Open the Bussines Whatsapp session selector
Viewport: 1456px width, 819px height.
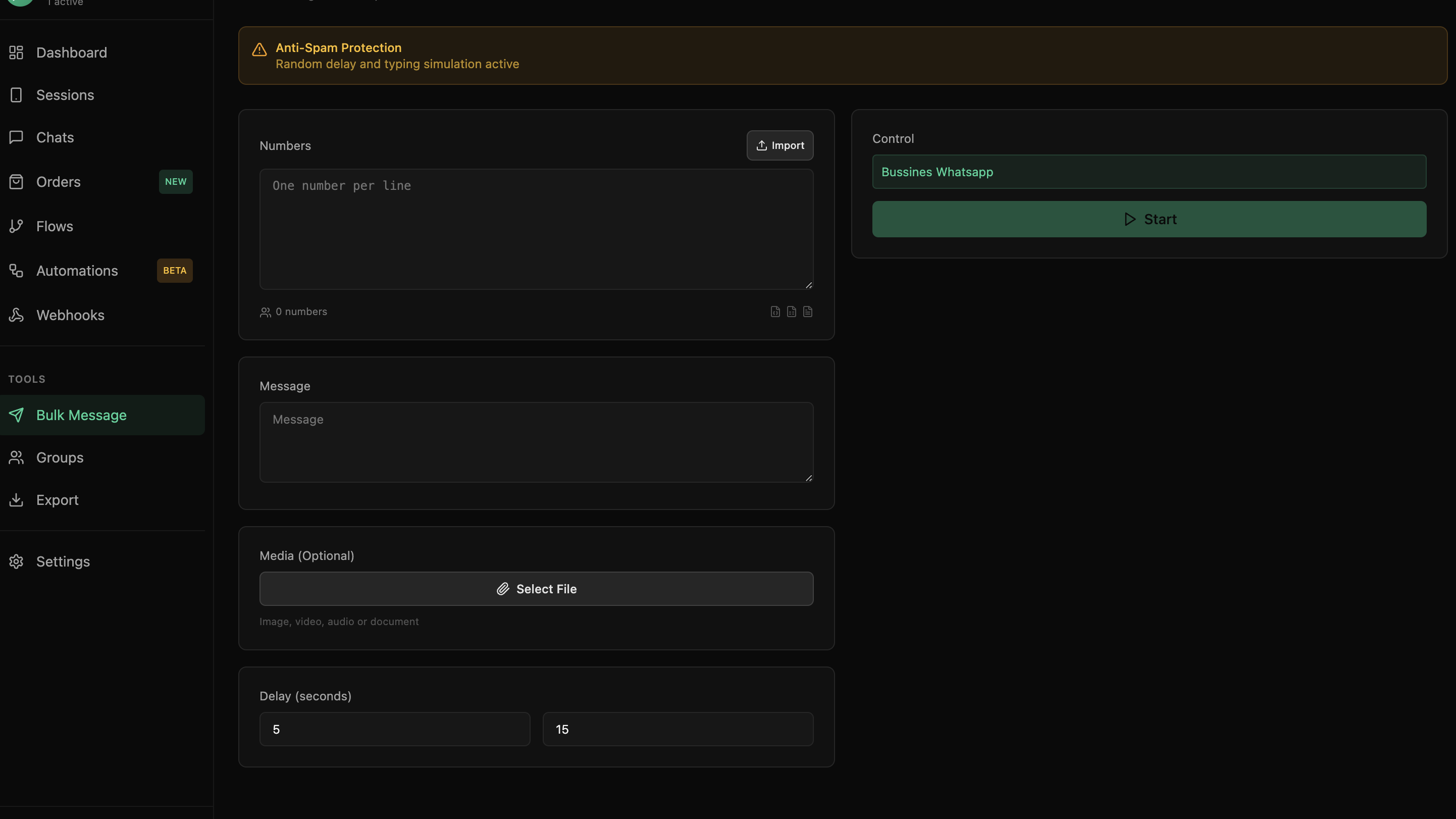click(1149, 172)
